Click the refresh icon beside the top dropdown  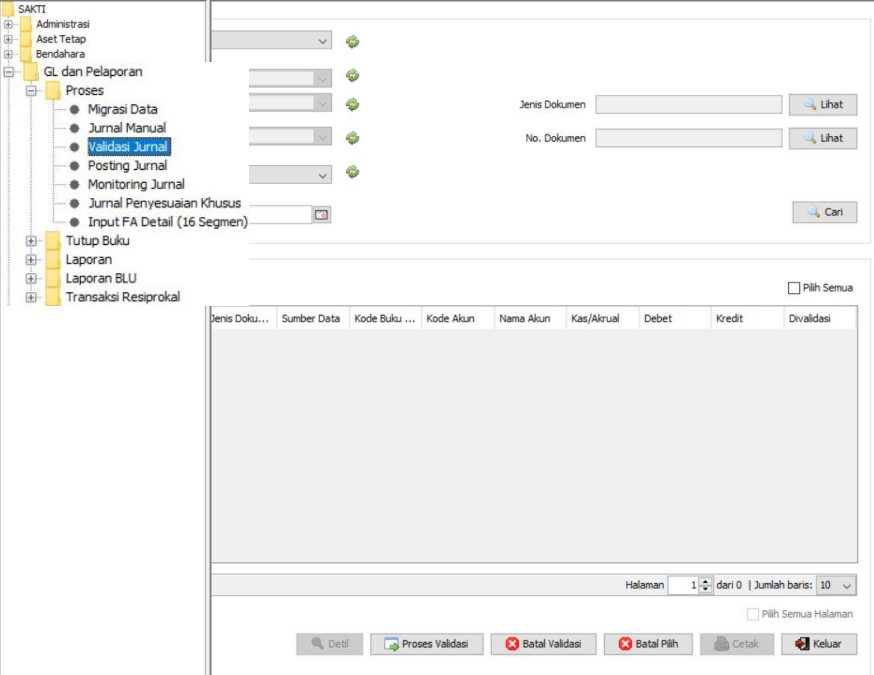pyautogui.click(x=352, y=42)
